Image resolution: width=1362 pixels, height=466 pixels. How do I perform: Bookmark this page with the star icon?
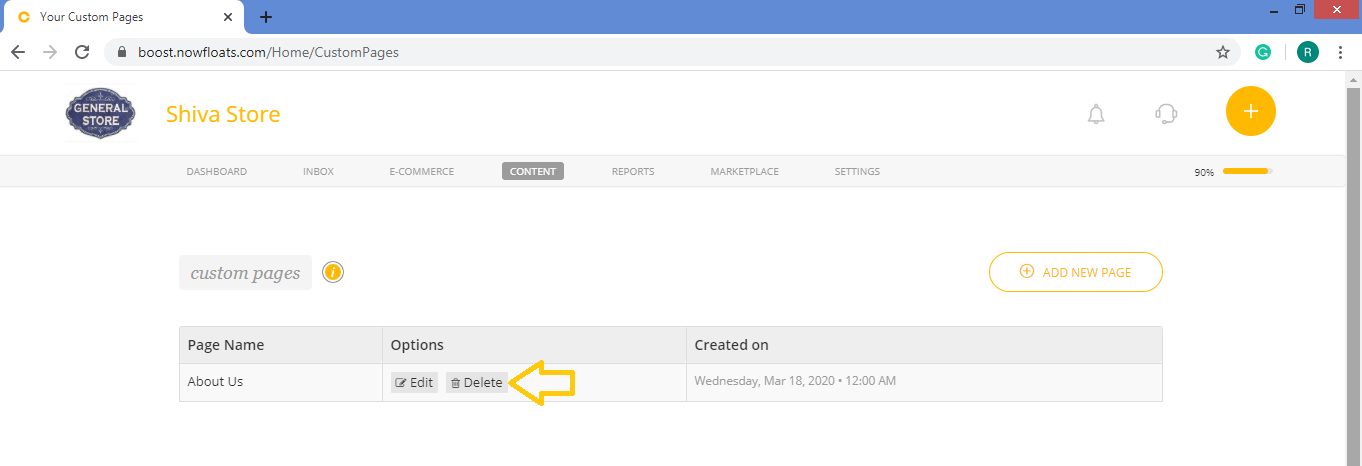tap(1222, 52)
